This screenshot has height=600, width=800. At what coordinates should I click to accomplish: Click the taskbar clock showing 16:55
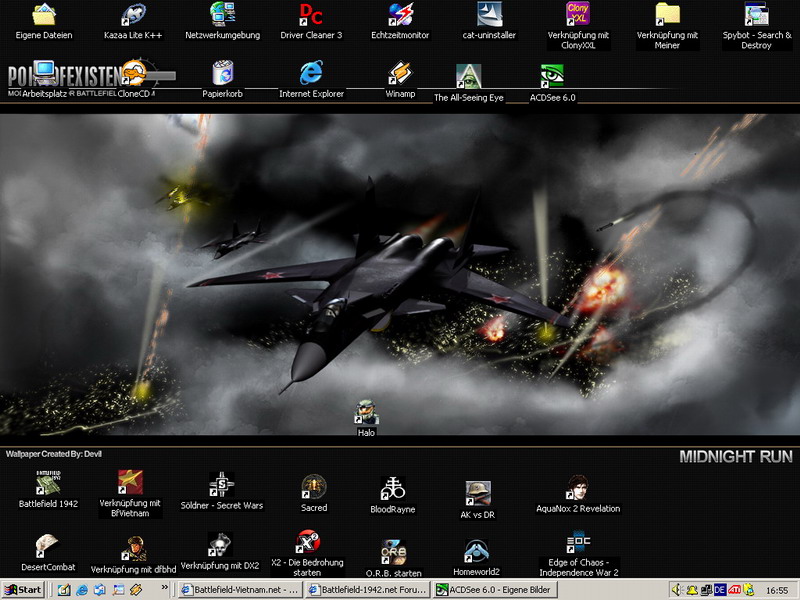pyautogui.click(x=777, y=590)
